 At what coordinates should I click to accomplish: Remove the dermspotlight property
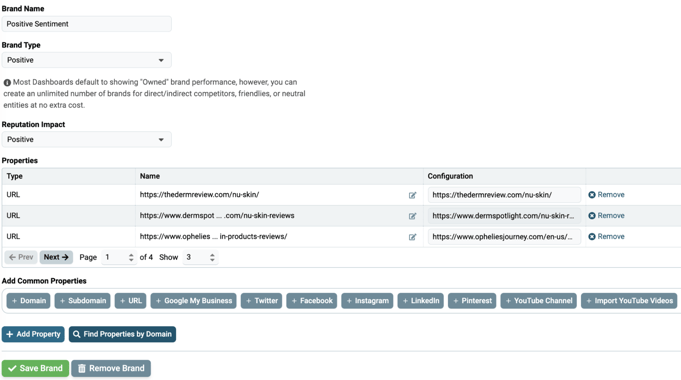coord(606,215)
